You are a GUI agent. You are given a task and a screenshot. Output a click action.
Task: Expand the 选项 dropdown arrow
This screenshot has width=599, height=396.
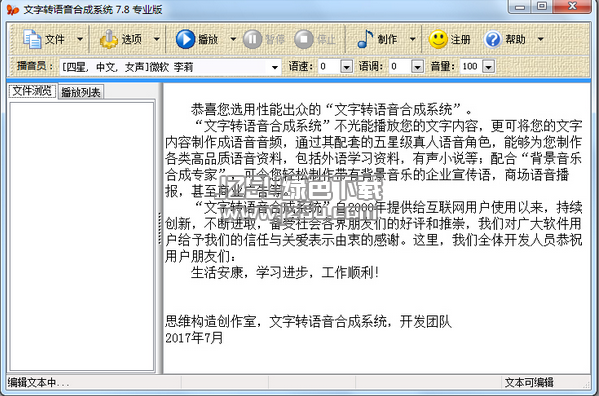[157, 39]
